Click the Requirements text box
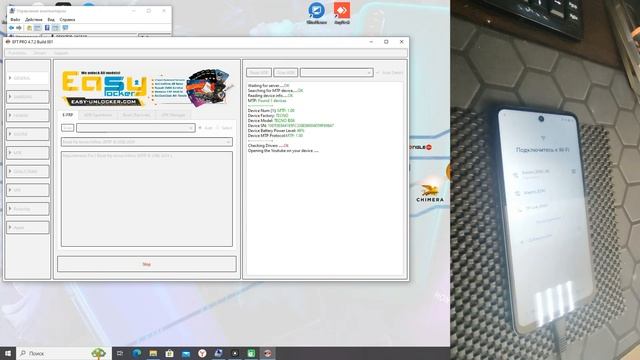Screen dimensions: 640x360 [x=147, y=199]
